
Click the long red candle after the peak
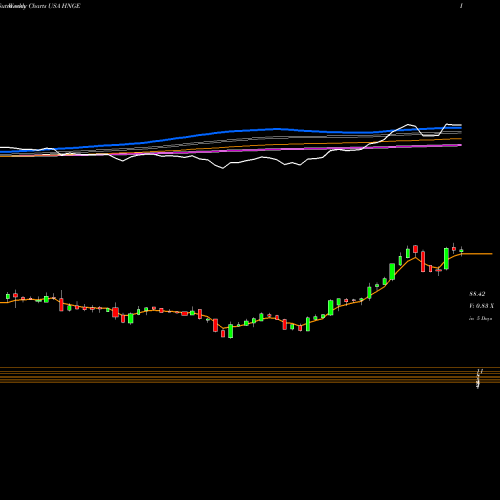click(x=423, y=262)
